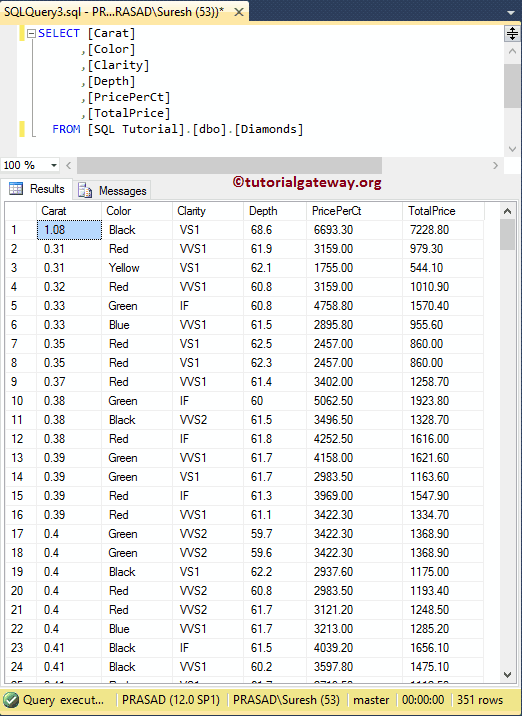The width and height of the screenshot is (522, 716).
Task: Select the TotalPrice column header
Action: click(x=443, y=211)
